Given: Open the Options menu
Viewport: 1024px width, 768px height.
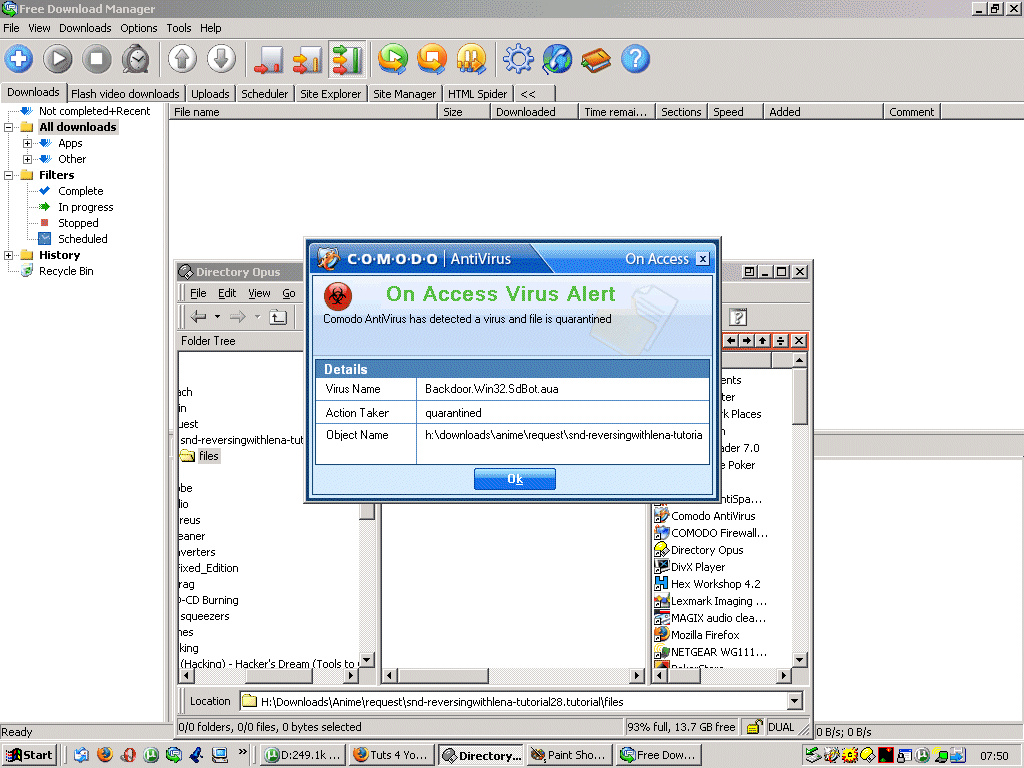Looking at the screenshot, I should [x=138, y=28].
